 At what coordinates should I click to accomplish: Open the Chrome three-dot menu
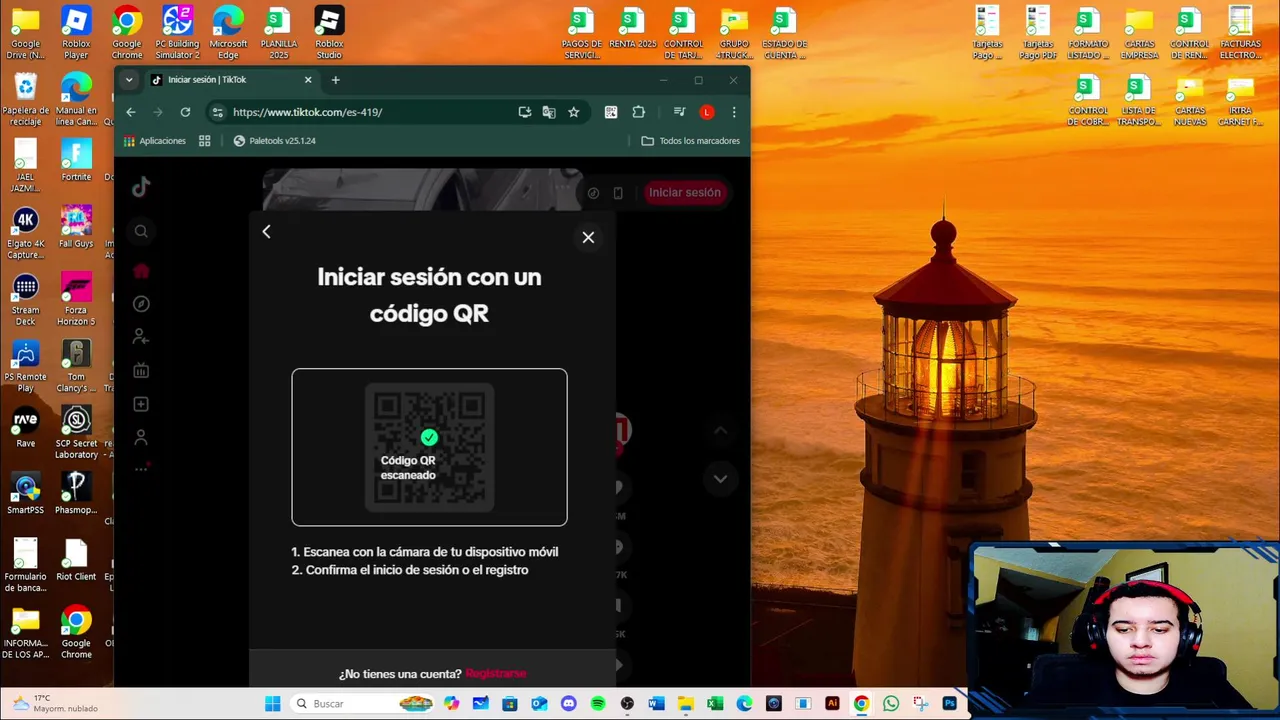(734, 112)
